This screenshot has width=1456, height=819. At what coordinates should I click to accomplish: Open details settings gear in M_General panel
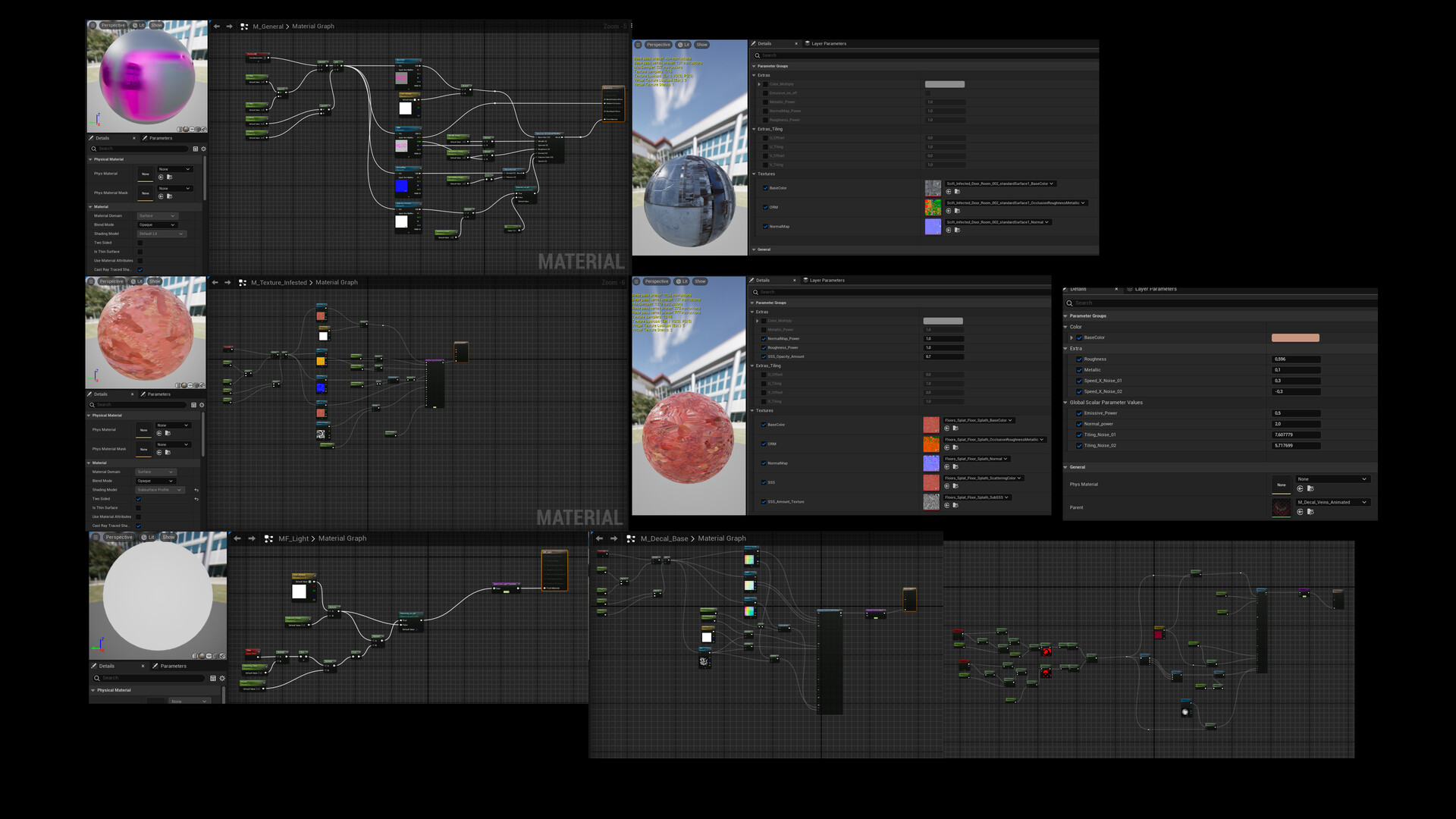[x=203, y=149]
